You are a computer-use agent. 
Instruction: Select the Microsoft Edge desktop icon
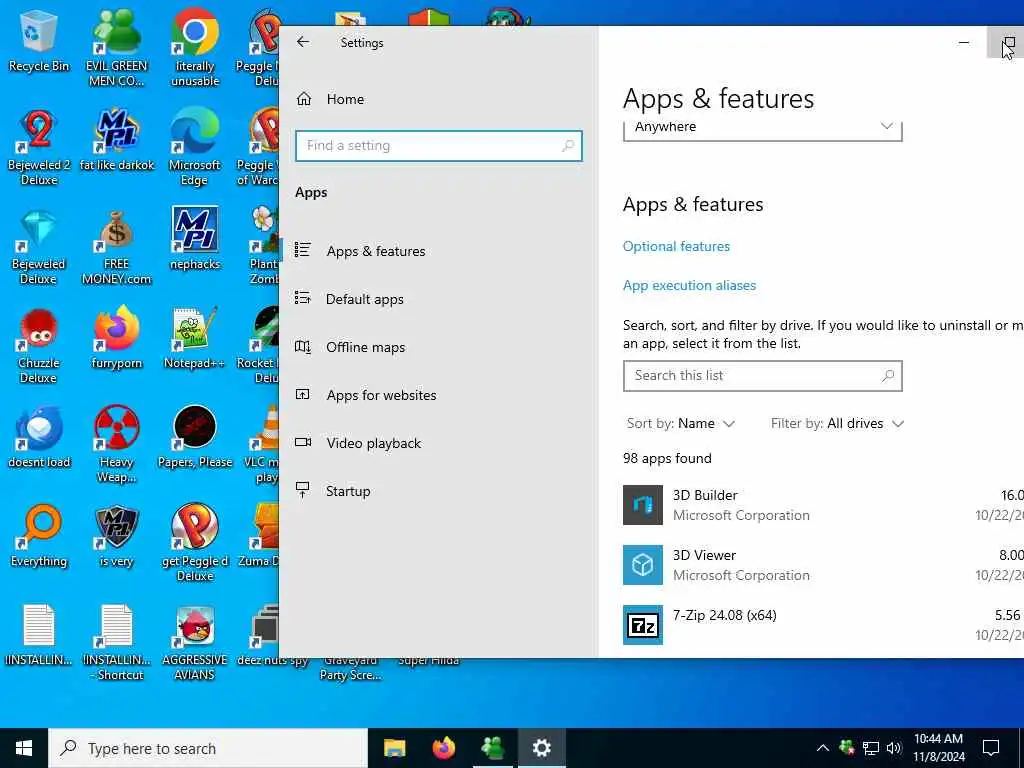195,148
